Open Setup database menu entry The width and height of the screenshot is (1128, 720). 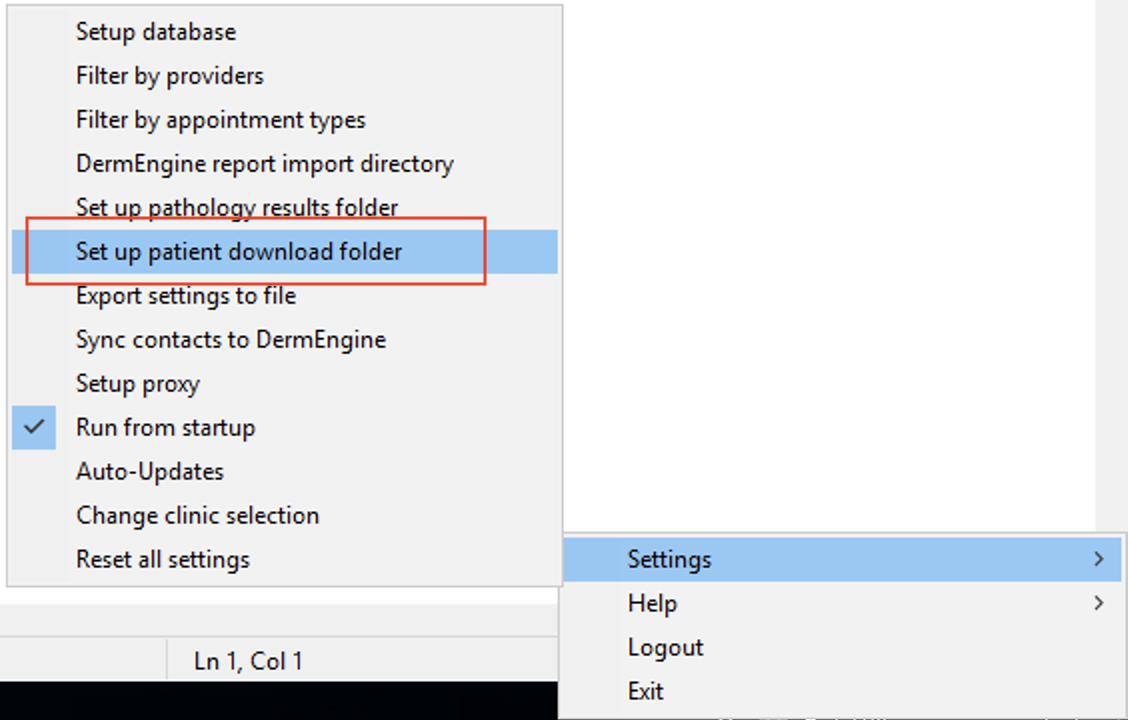[x=156, y=32]
